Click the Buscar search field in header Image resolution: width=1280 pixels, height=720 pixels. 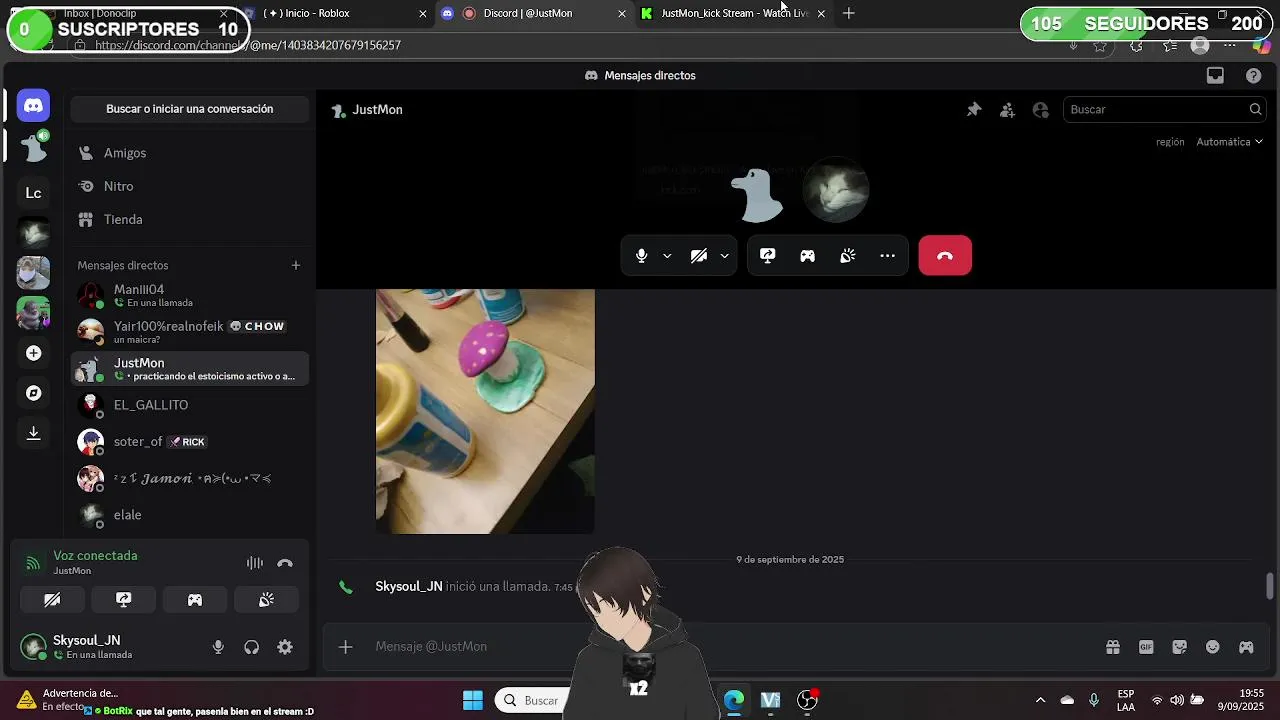pos(1165,109)
